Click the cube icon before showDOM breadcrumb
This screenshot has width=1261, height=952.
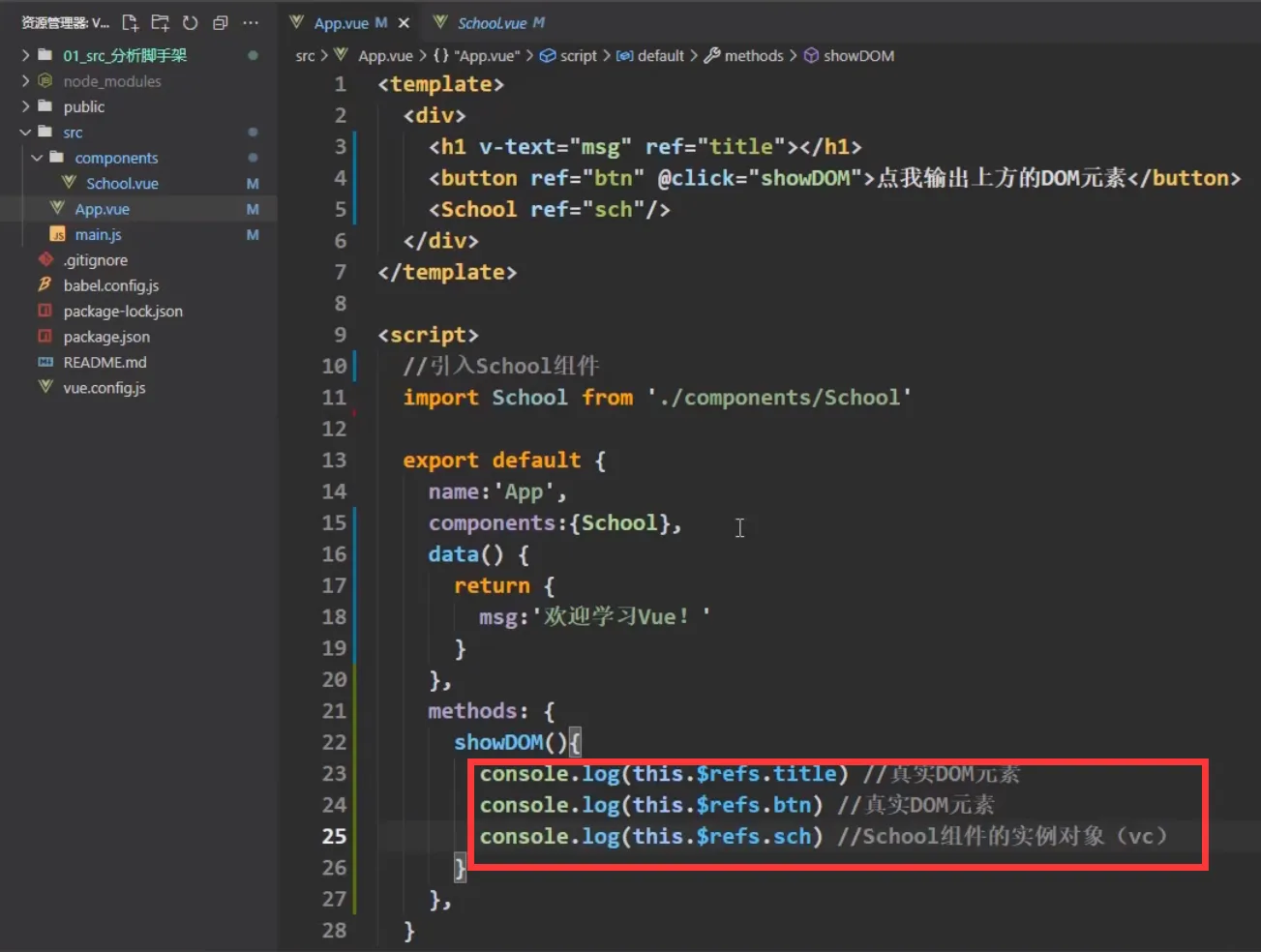tap(811, 55)
